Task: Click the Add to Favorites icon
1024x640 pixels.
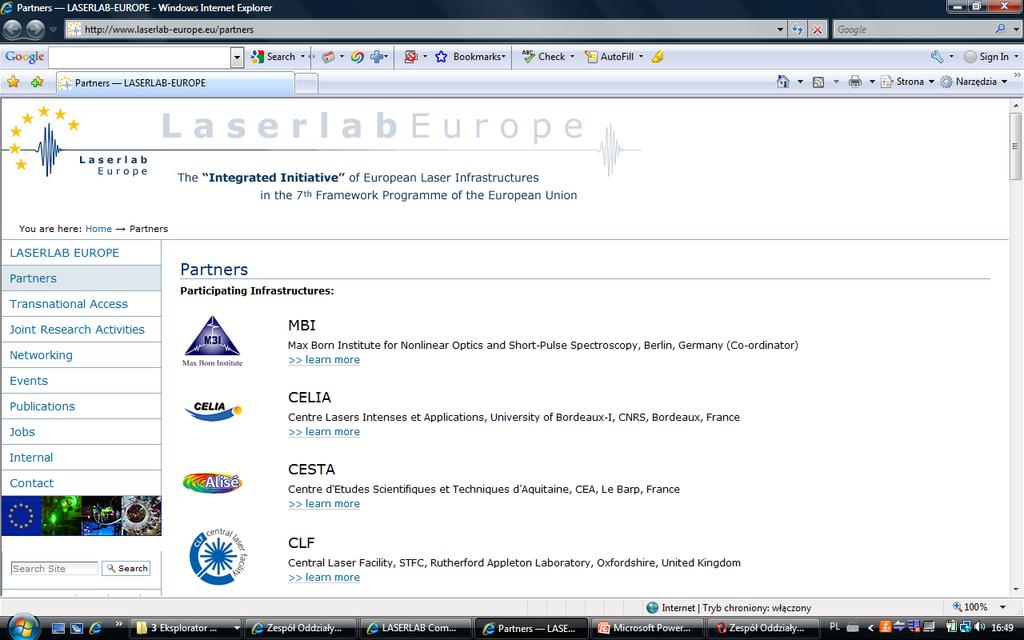Action: pos(37,82)
